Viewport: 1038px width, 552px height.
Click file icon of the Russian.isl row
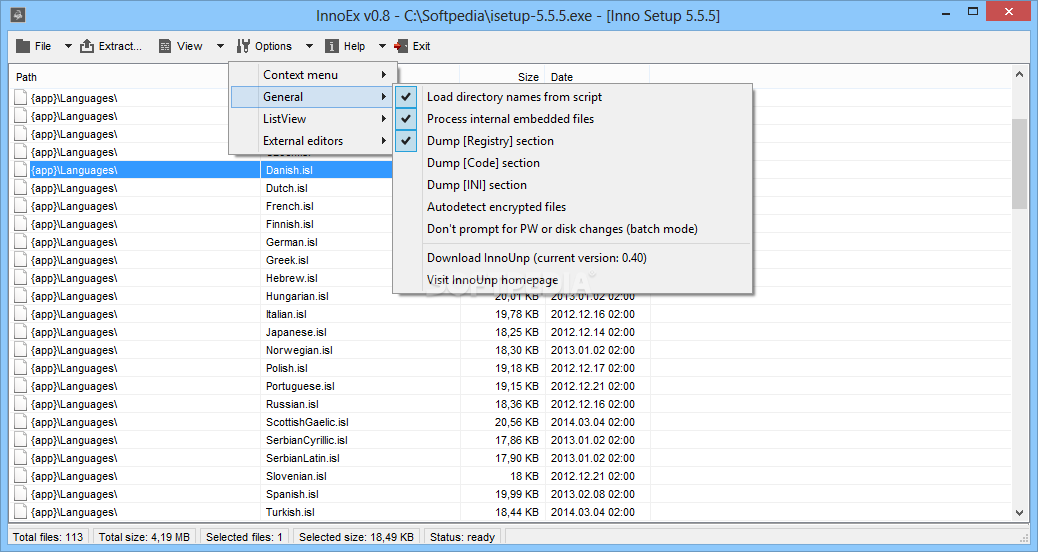tap(21, 404)
